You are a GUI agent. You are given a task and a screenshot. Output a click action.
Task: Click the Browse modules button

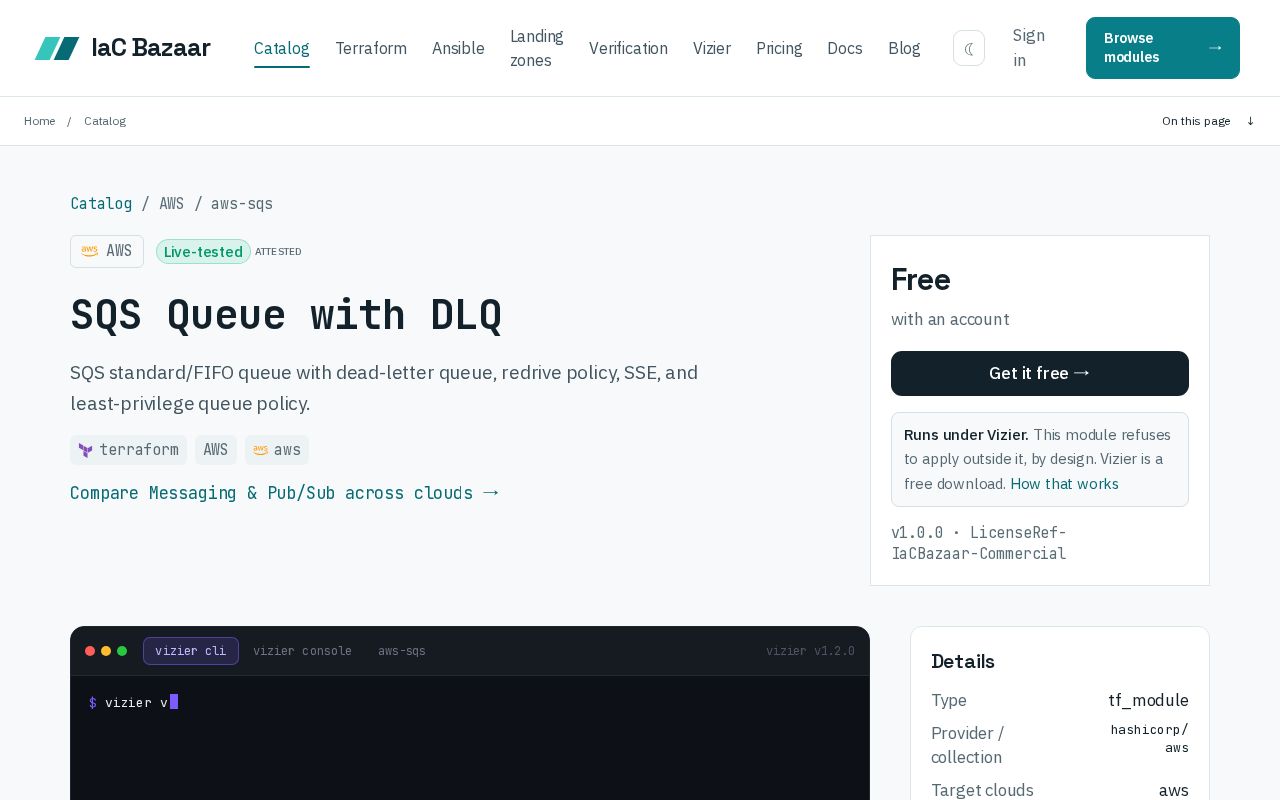[1163, 48]
